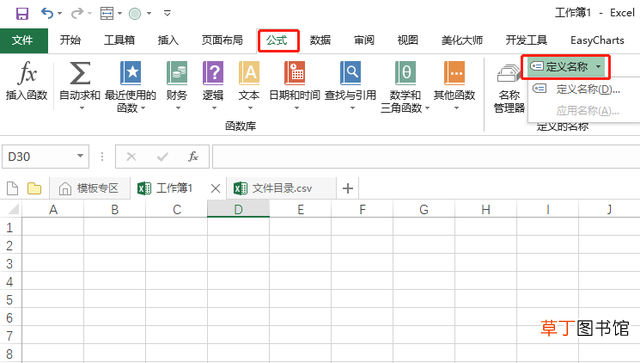Switch to the 开发工具 tab
This screenshot has height=363, width=640.
coord(526,40)
